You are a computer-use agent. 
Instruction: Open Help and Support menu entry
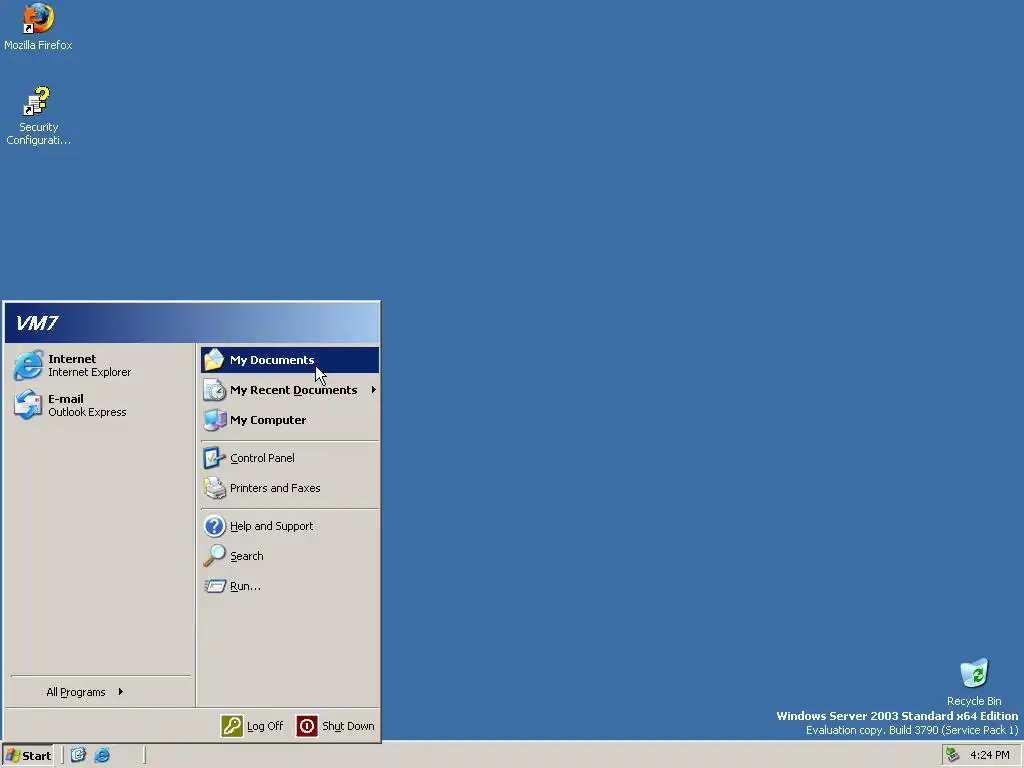pyautogui.click(x=290, y=526)
